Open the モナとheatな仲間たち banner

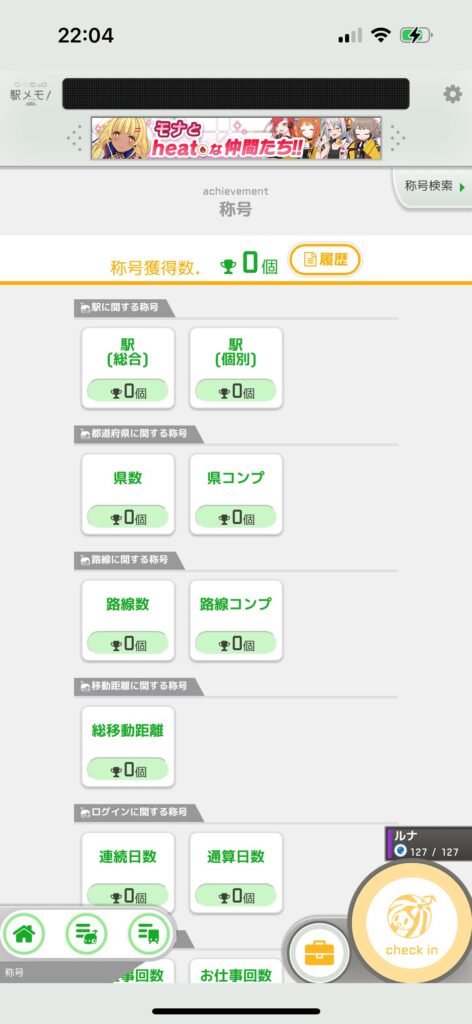(x=236, y=138)
